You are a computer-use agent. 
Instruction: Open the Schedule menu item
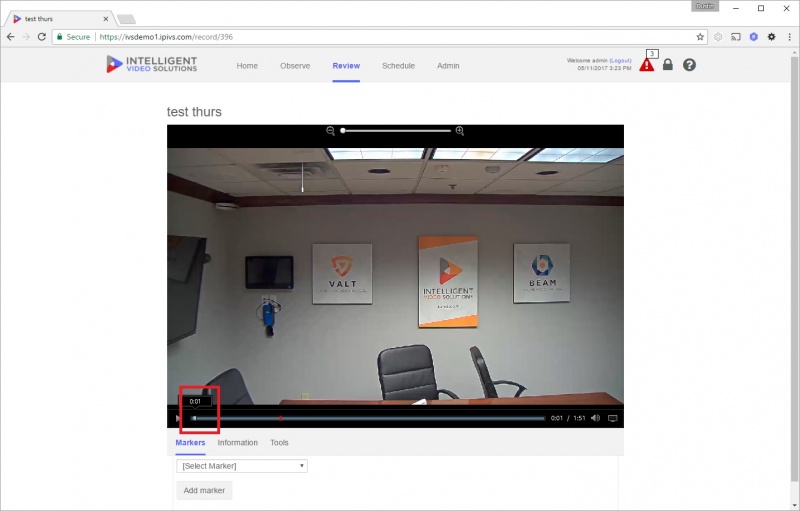click(398, 66)
